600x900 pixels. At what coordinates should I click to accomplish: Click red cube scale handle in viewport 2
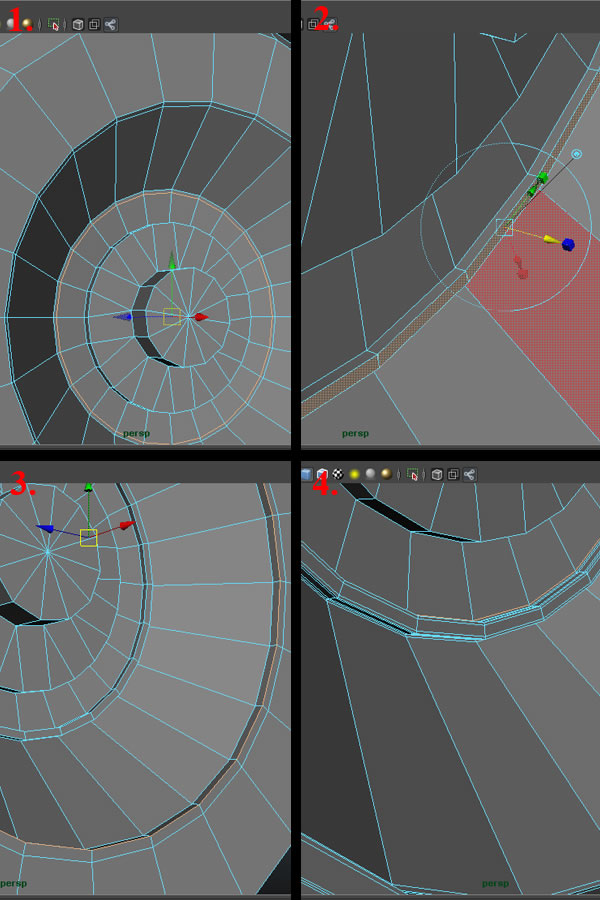522,273
